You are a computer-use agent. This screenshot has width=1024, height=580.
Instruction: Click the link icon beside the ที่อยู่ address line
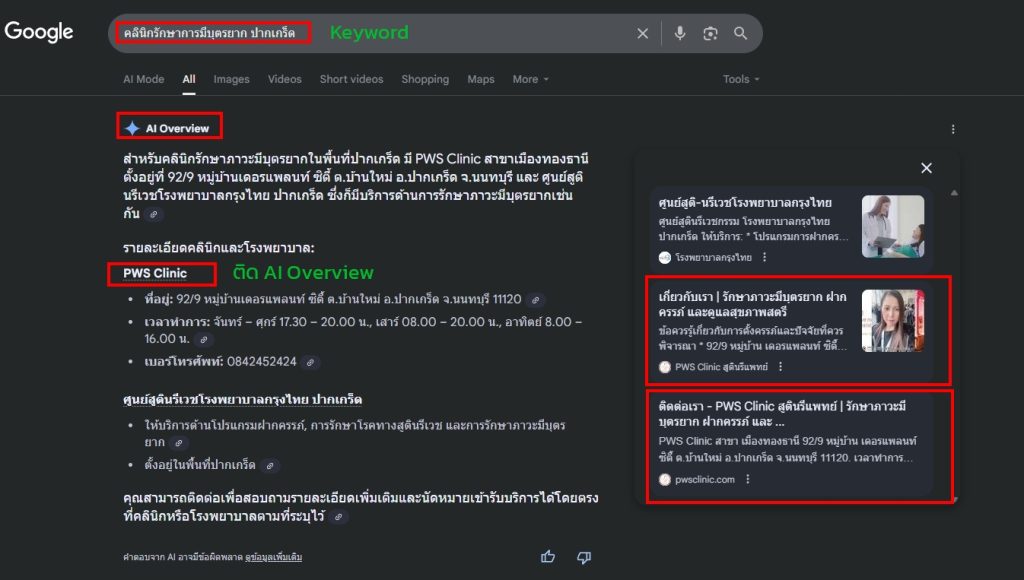[536, 300]
